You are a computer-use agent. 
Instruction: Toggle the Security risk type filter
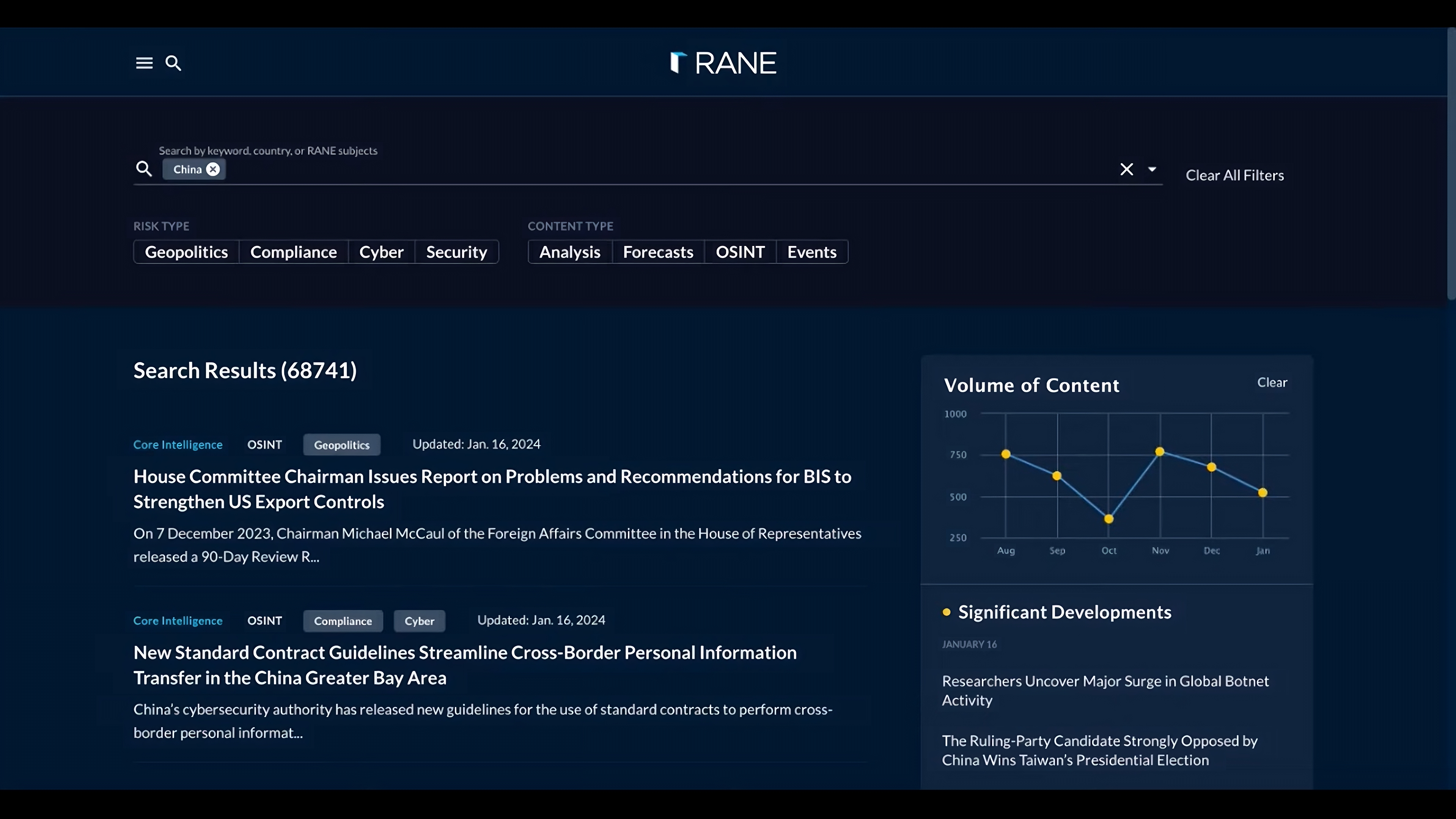456,252
